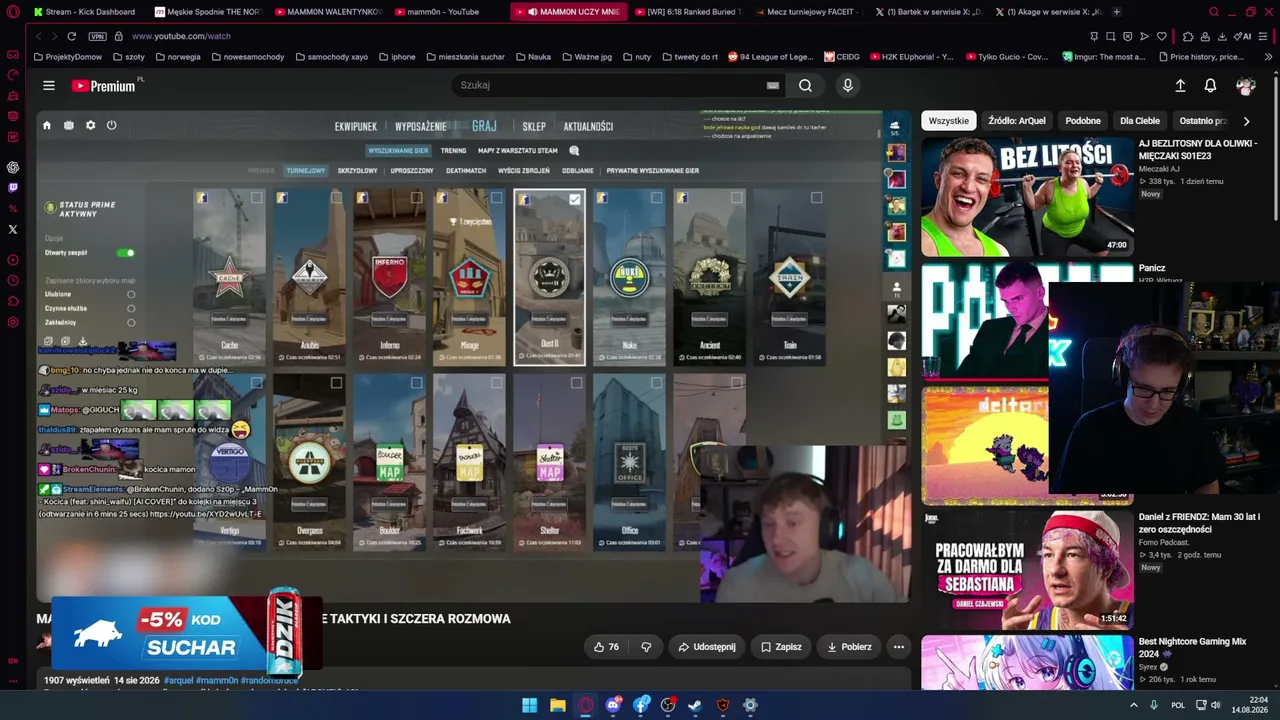Viewport: 1280px width, 720px height.
Task: Dislike the video
Action: (646, 647)
